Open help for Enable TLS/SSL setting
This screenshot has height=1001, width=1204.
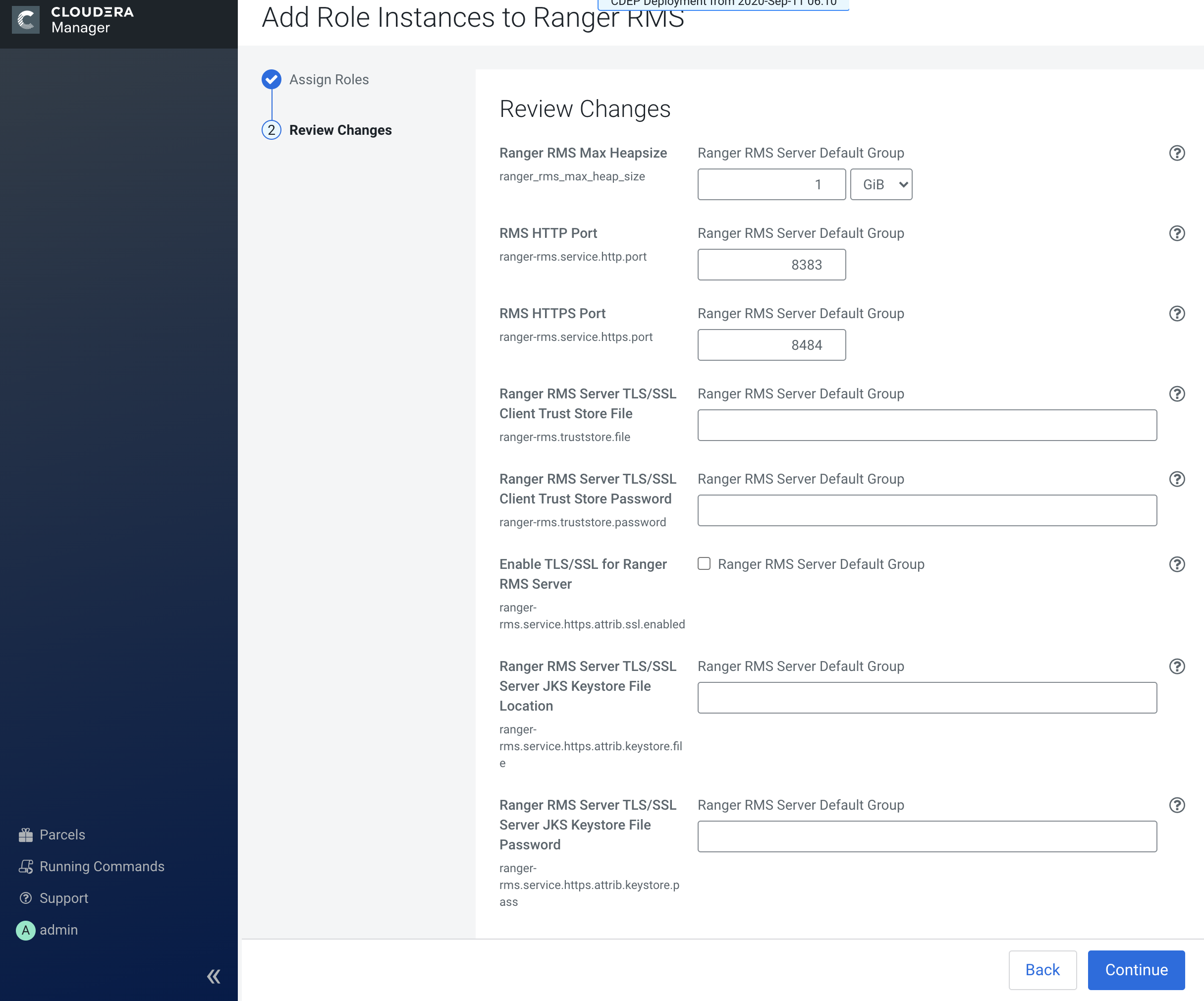tap(1176, 564)
